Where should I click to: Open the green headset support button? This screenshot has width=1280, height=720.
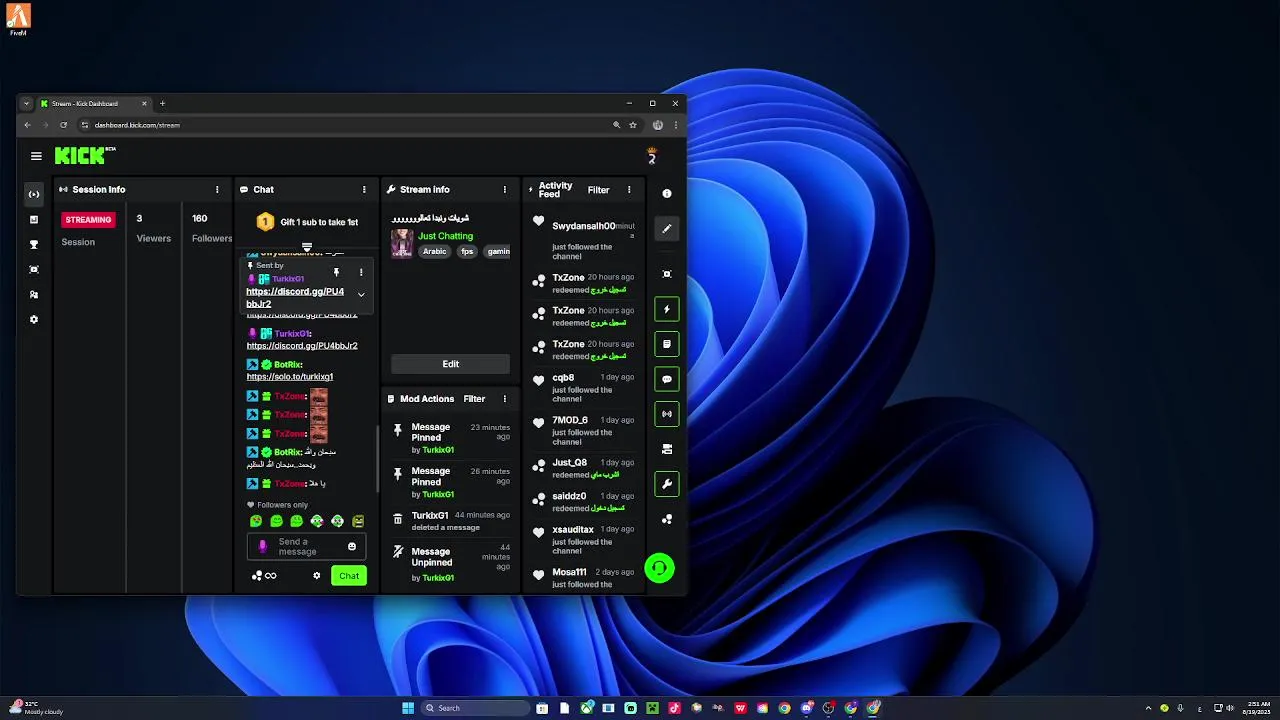(x=659, y=568)
